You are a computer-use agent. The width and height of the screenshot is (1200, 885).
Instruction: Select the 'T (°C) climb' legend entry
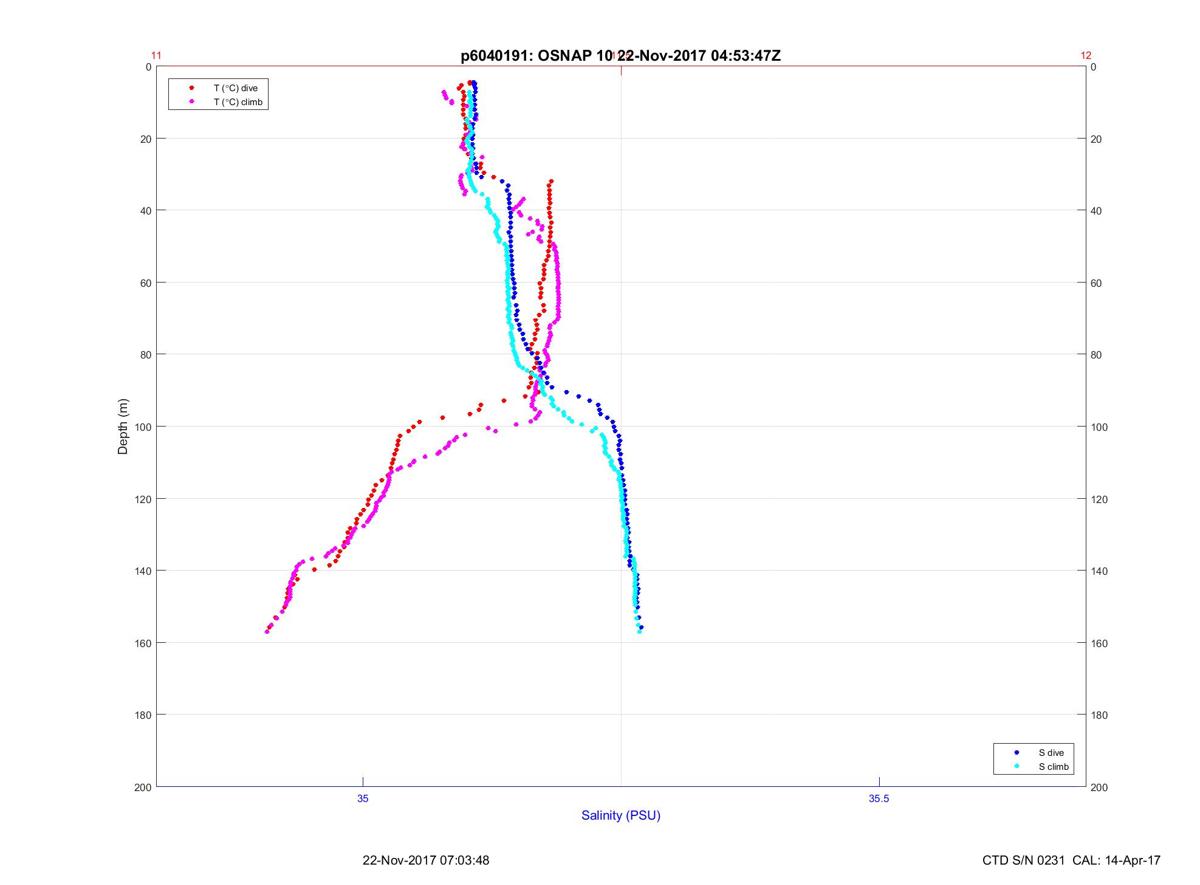point(239,102)
